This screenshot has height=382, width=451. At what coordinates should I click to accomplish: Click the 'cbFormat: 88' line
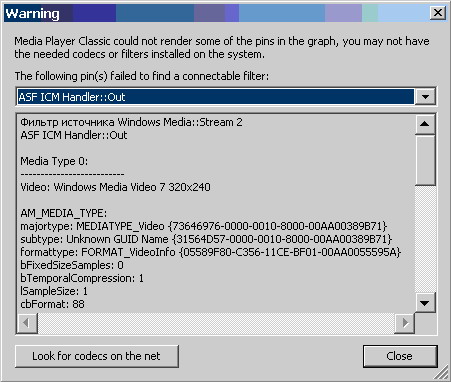[x=52, y=304]
